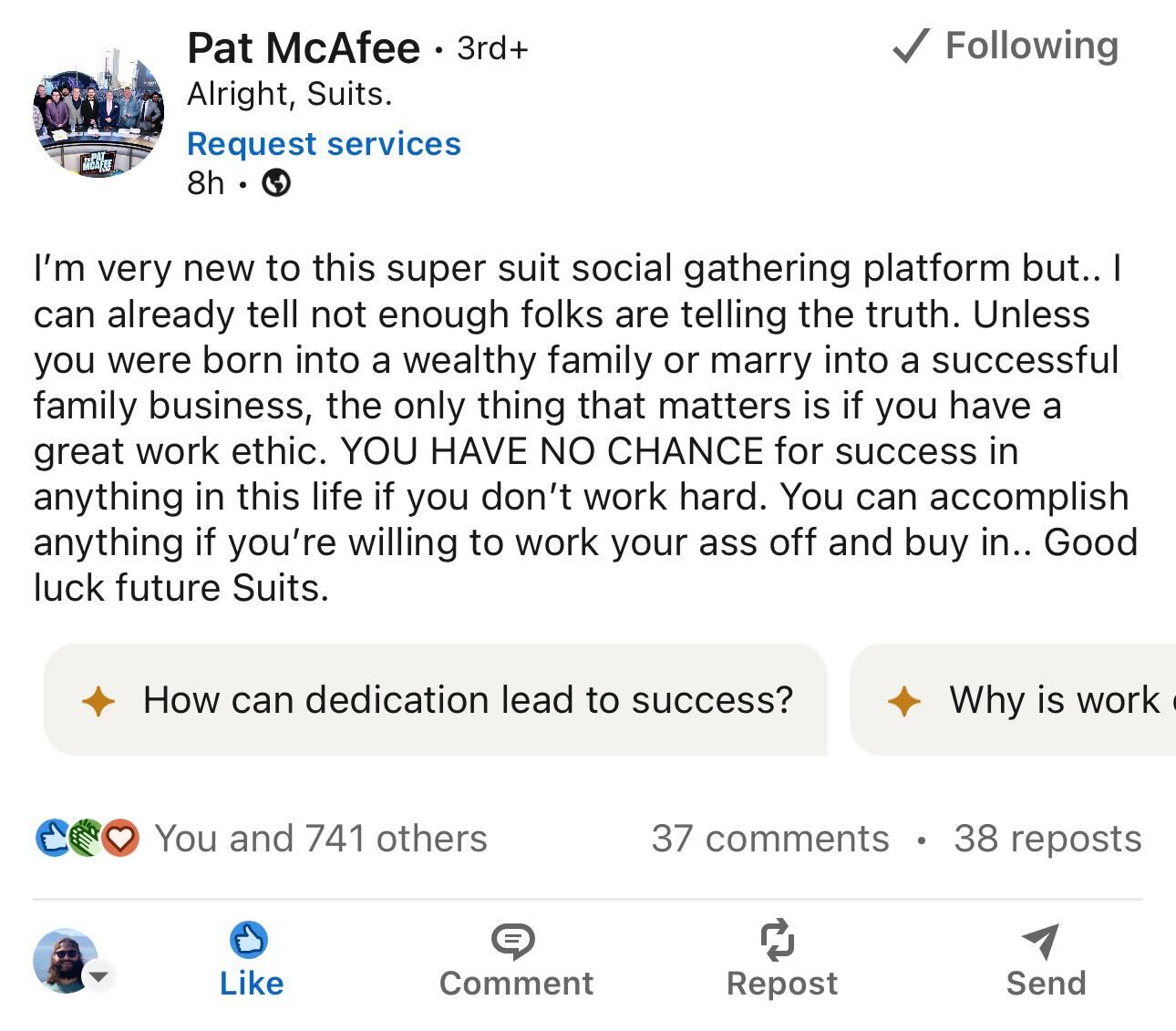The image size is (1176, 1031).
Task: View who reacted via 'You and 741 others'
Action: (319, 837)
